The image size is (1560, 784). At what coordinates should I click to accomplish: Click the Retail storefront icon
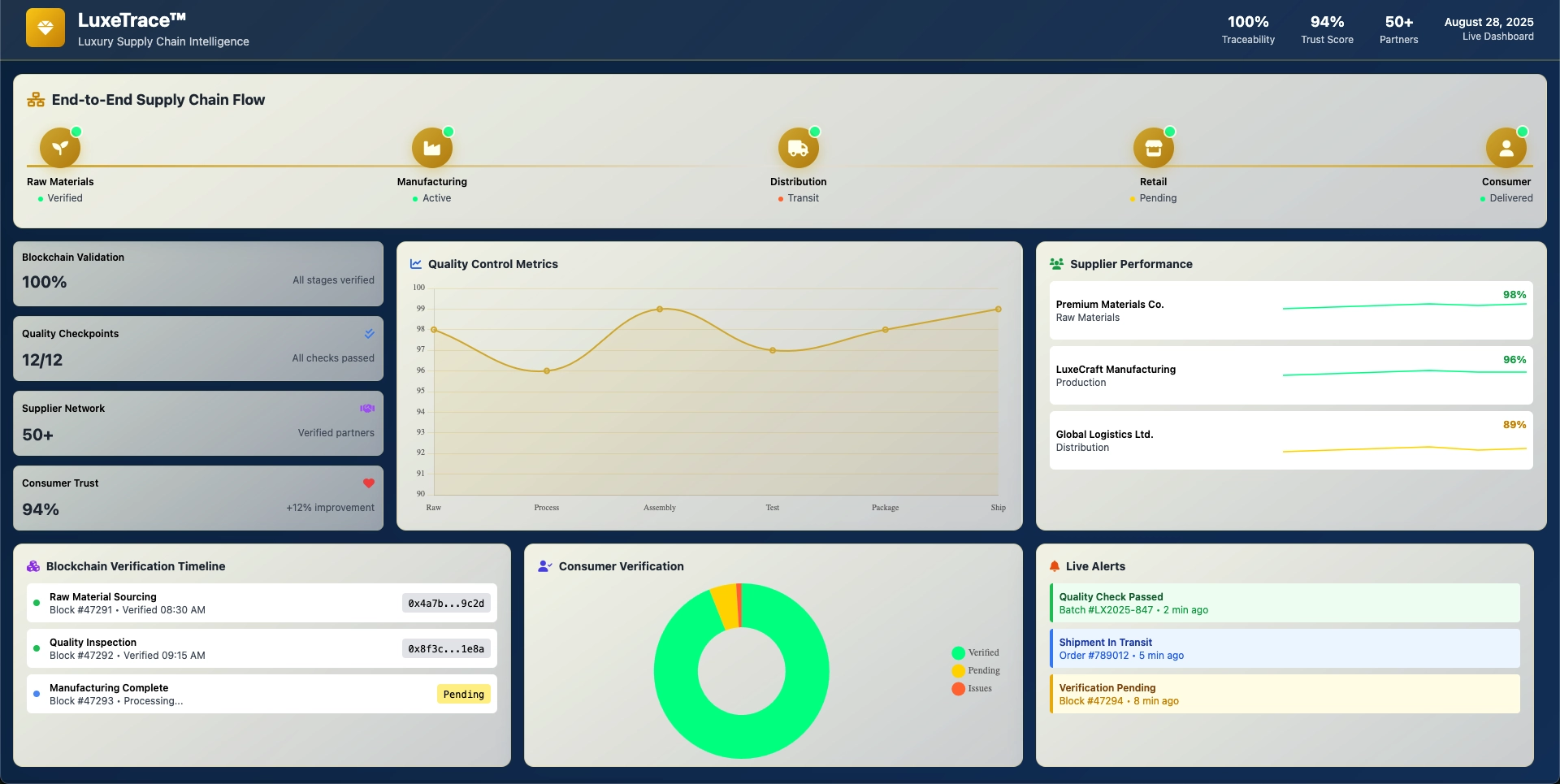1153,147
